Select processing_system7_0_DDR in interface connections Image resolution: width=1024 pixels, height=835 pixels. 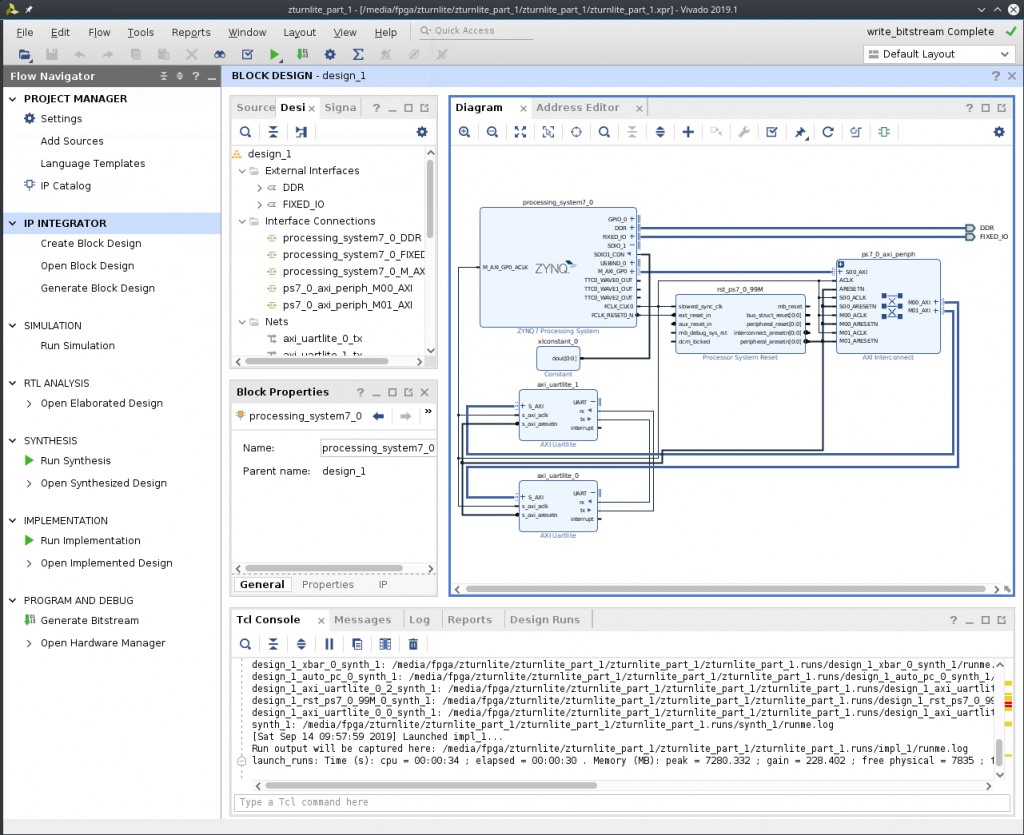click(x=351, y=238)
